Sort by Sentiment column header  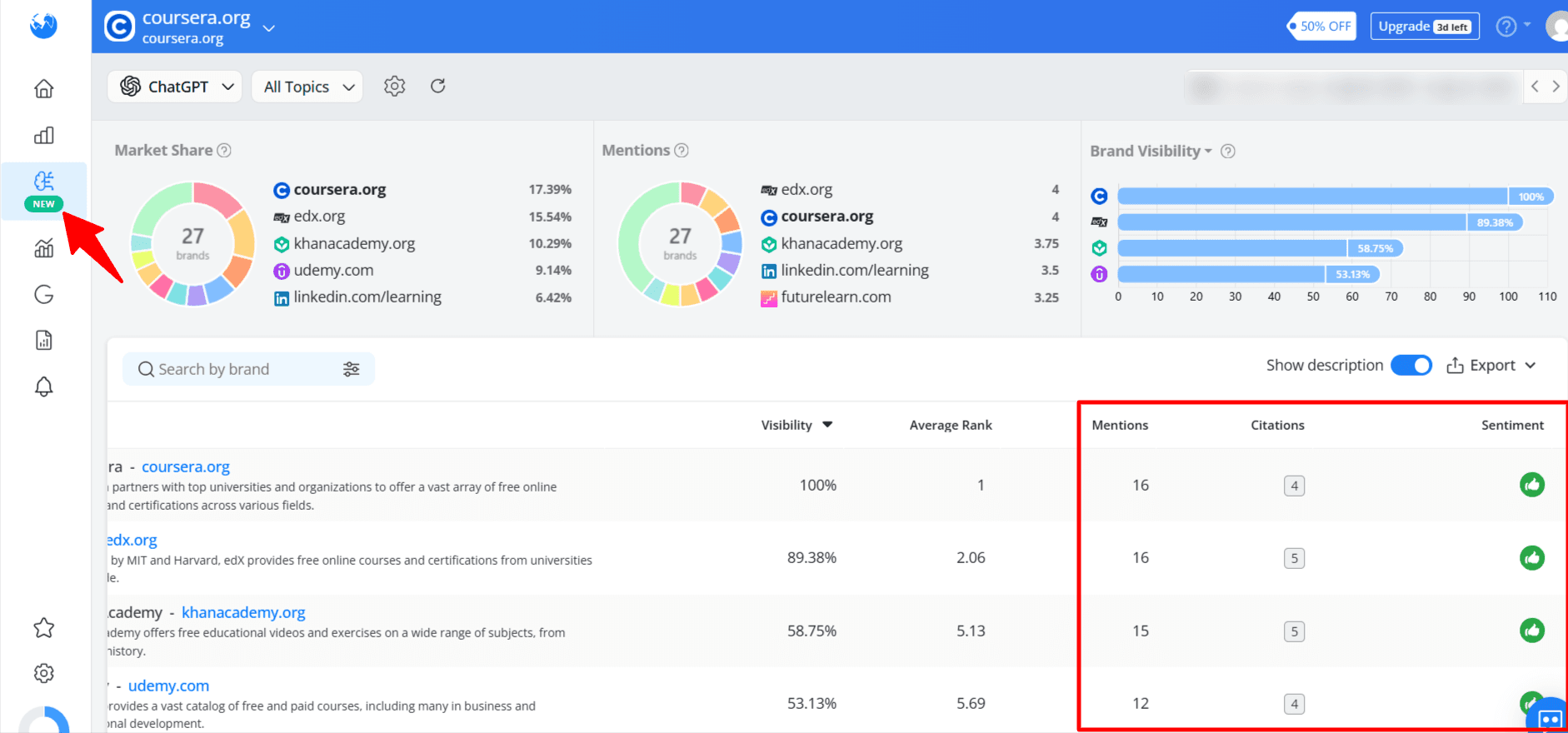point(1512,425)
